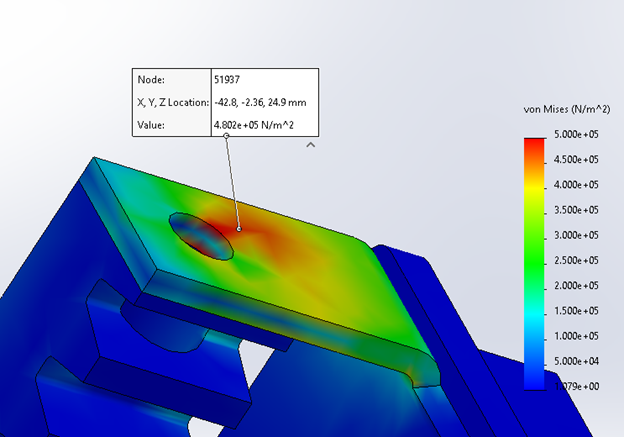
Task: Collapse the panel using the small chevron arrow
Action: tap(311, 145)
